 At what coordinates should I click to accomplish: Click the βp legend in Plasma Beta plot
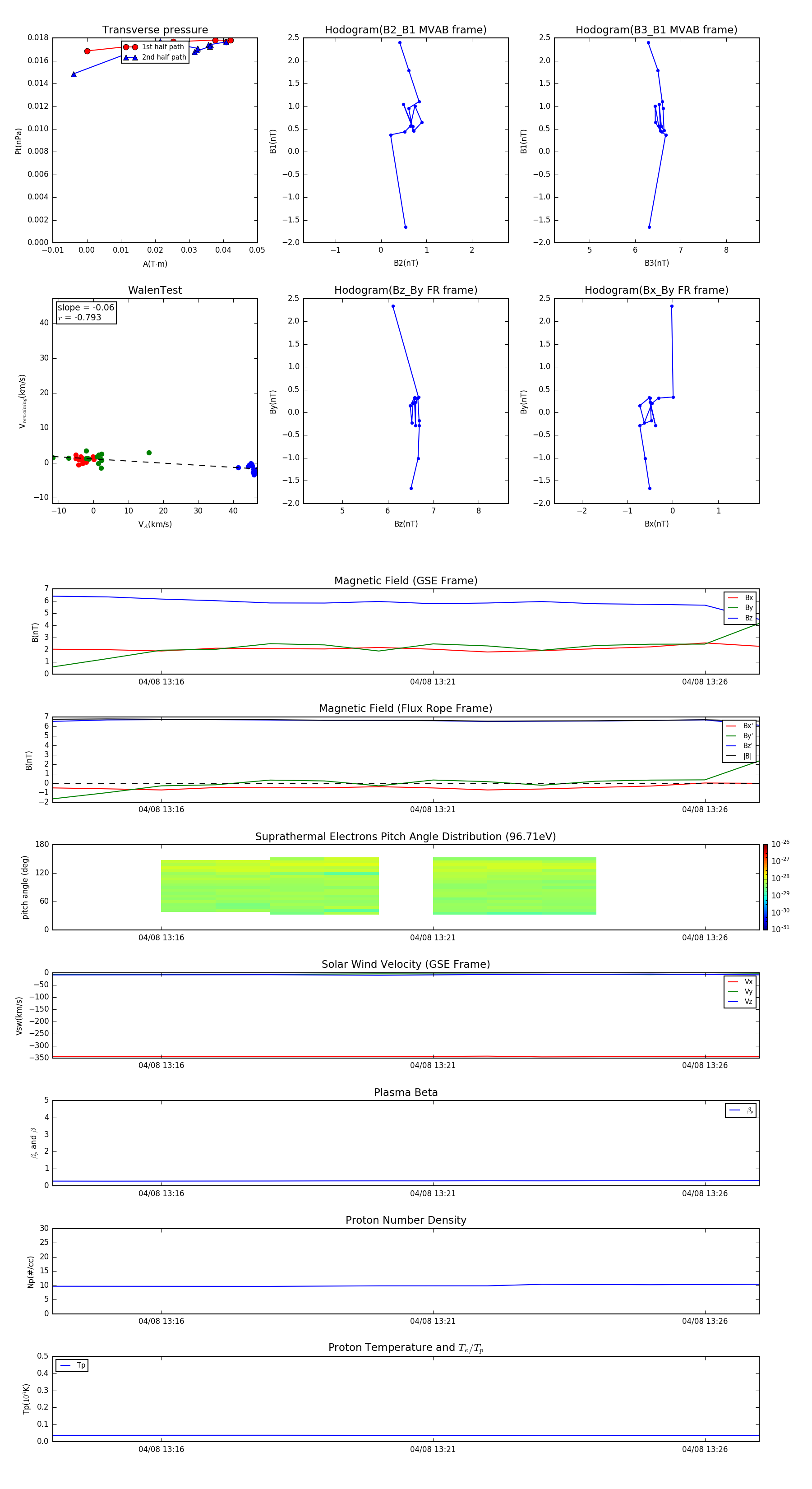(741, 1110)
